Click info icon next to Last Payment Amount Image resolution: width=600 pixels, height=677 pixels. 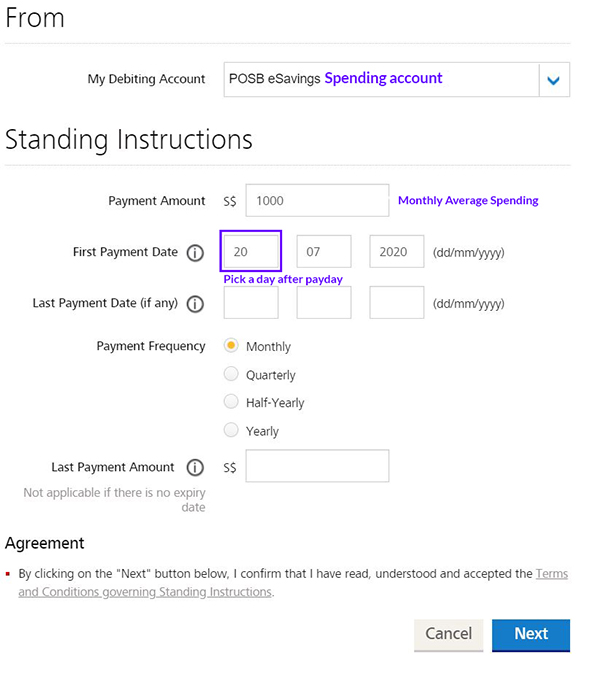point(195,468)
